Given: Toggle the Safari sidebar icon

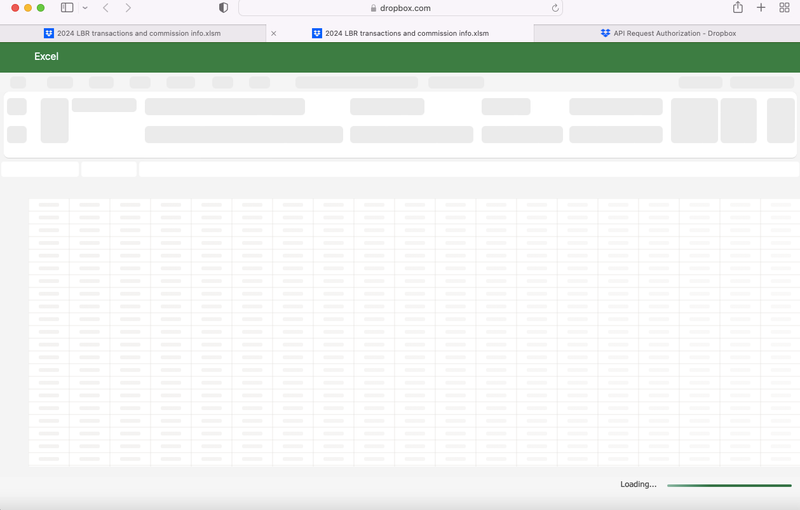Looking at the screenshot, I should (x=67, y=8).
